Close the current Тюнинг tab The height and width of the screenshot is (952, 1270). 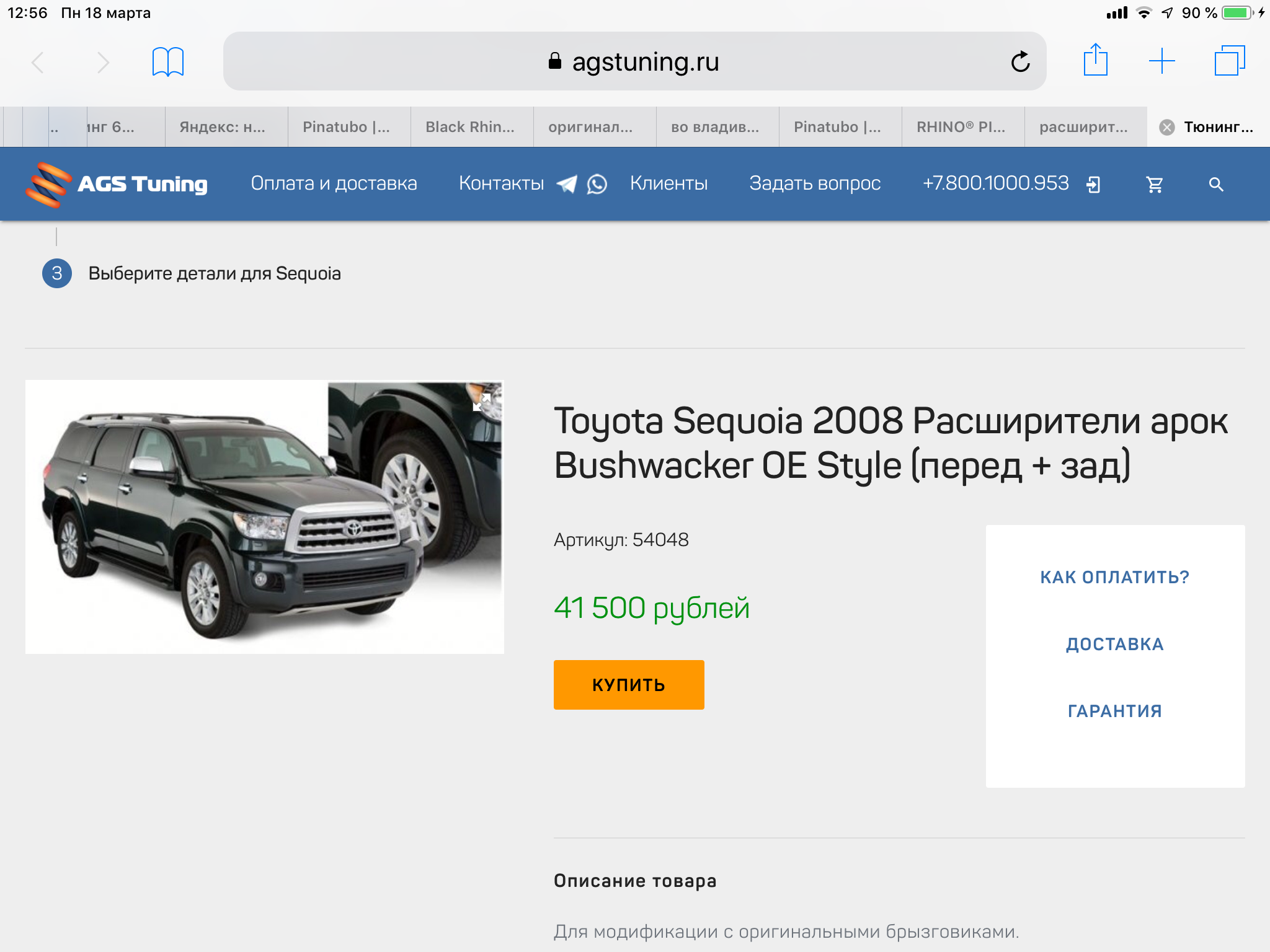(x=1167, y=127)
